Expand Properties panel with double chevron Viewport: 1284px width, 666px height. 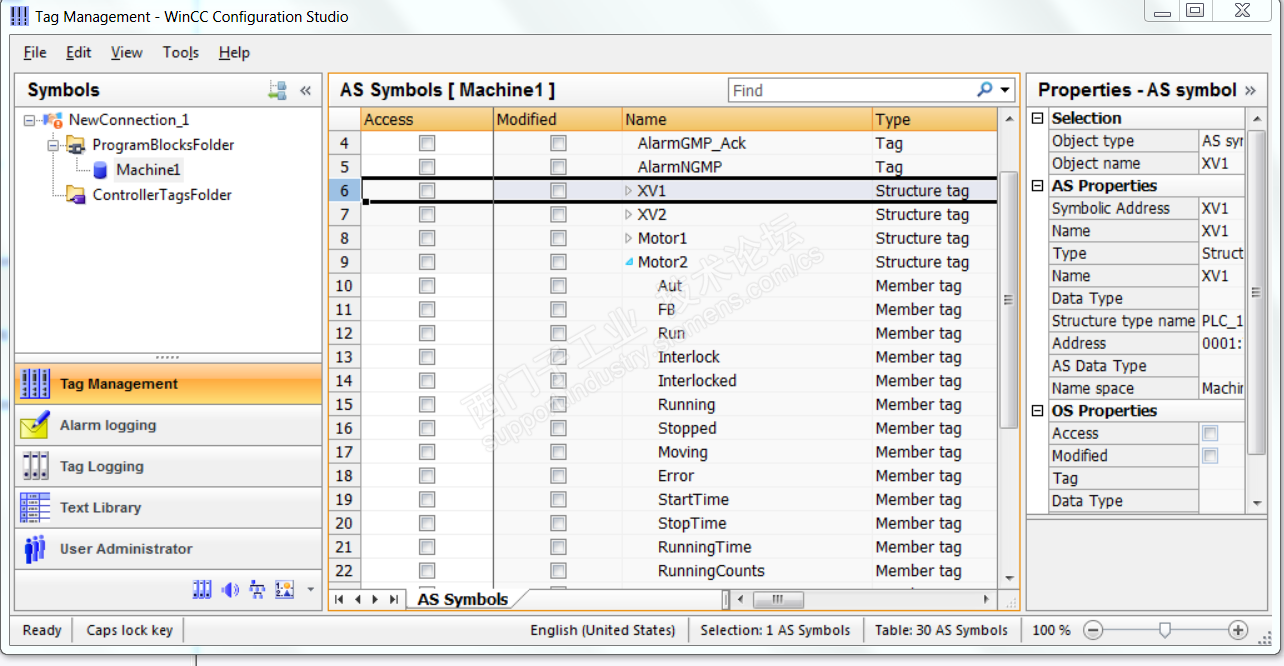[x=1250, y=90]
